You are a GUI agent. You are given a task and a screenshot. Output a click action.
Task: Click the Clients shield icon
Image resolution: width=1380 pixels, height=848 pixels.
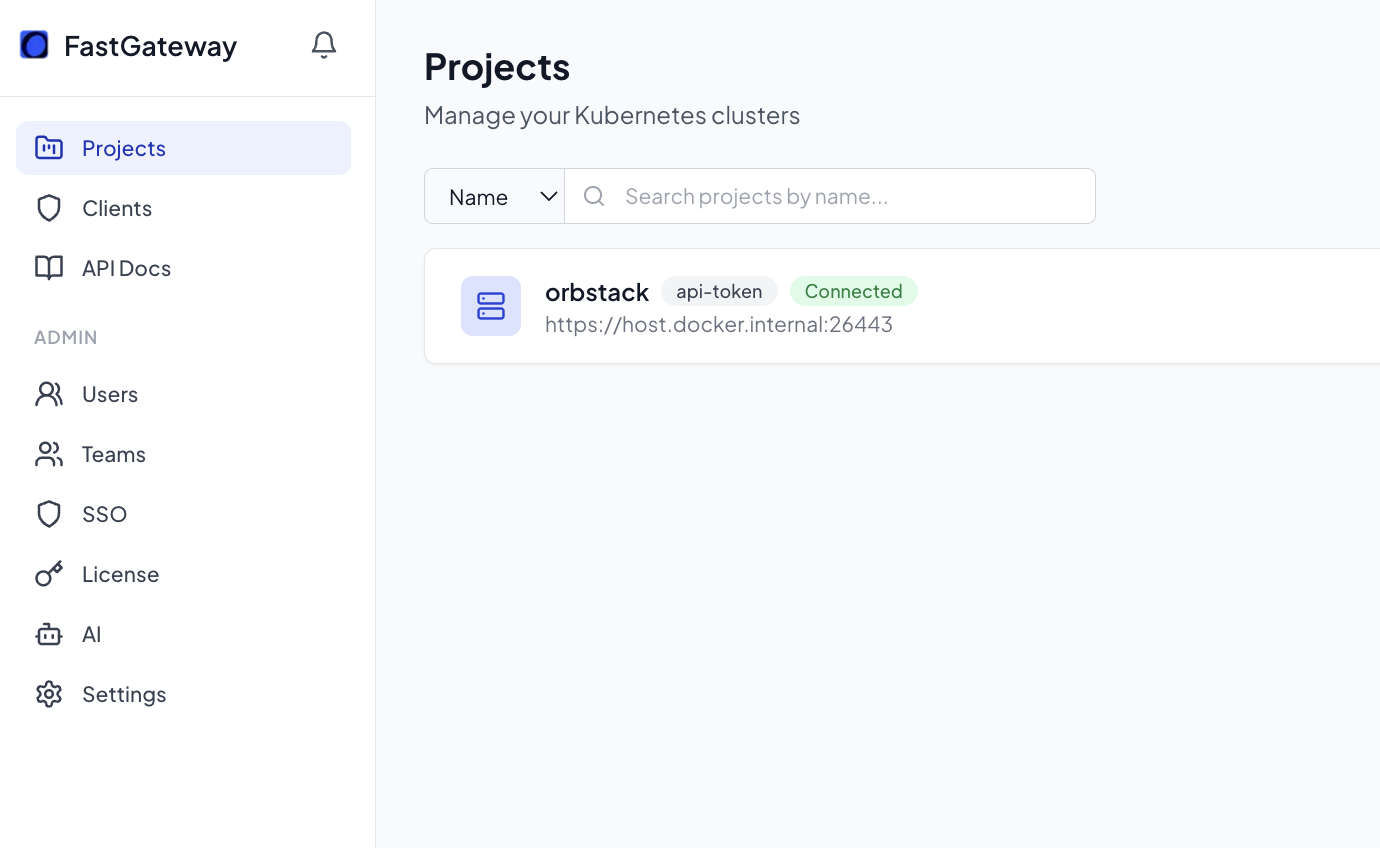(49, 208)
